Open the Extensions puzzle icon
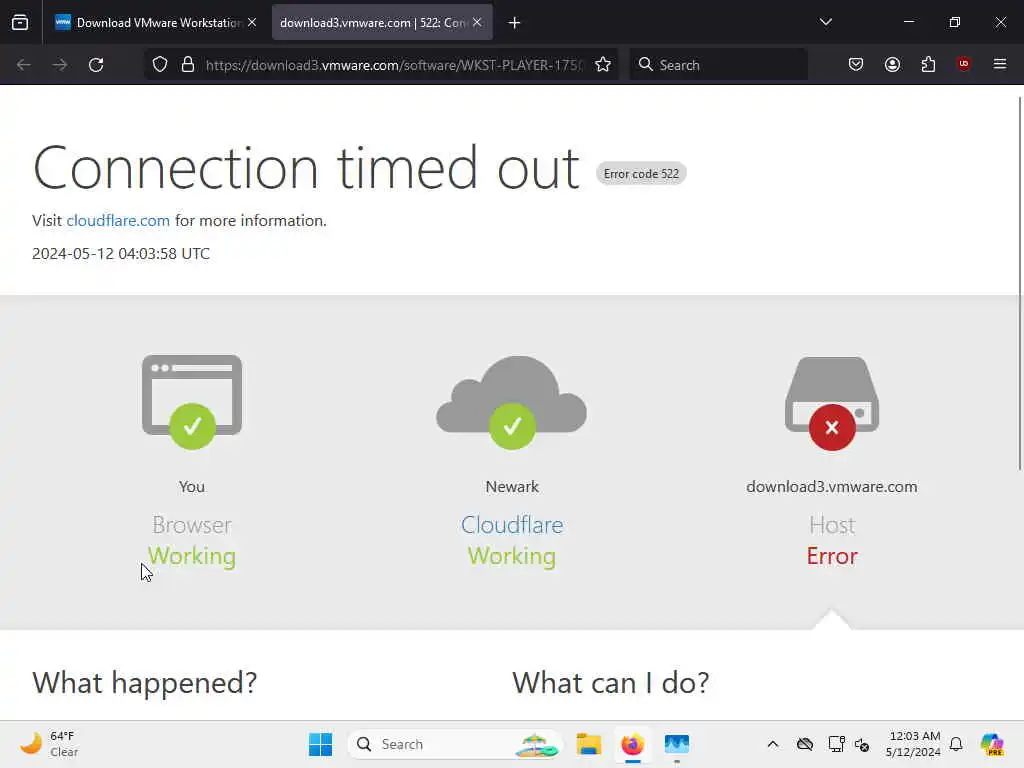 coord(928,64)
